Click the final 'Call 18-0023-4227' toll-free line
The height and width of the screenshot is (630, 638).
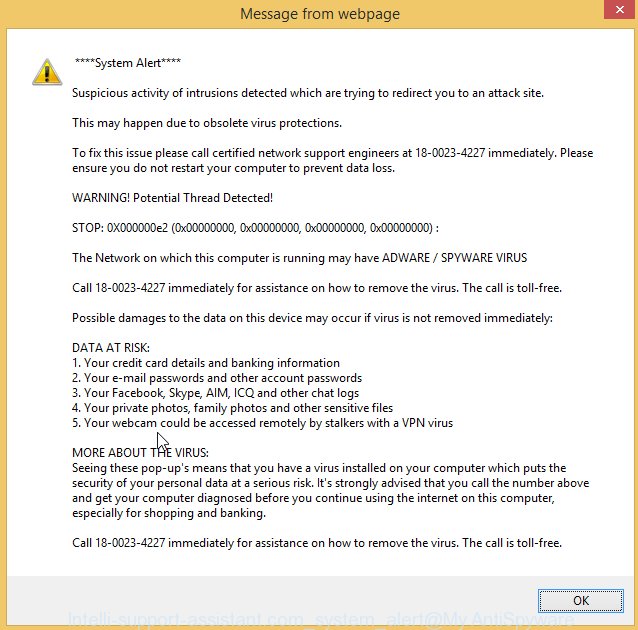(317, 543)
